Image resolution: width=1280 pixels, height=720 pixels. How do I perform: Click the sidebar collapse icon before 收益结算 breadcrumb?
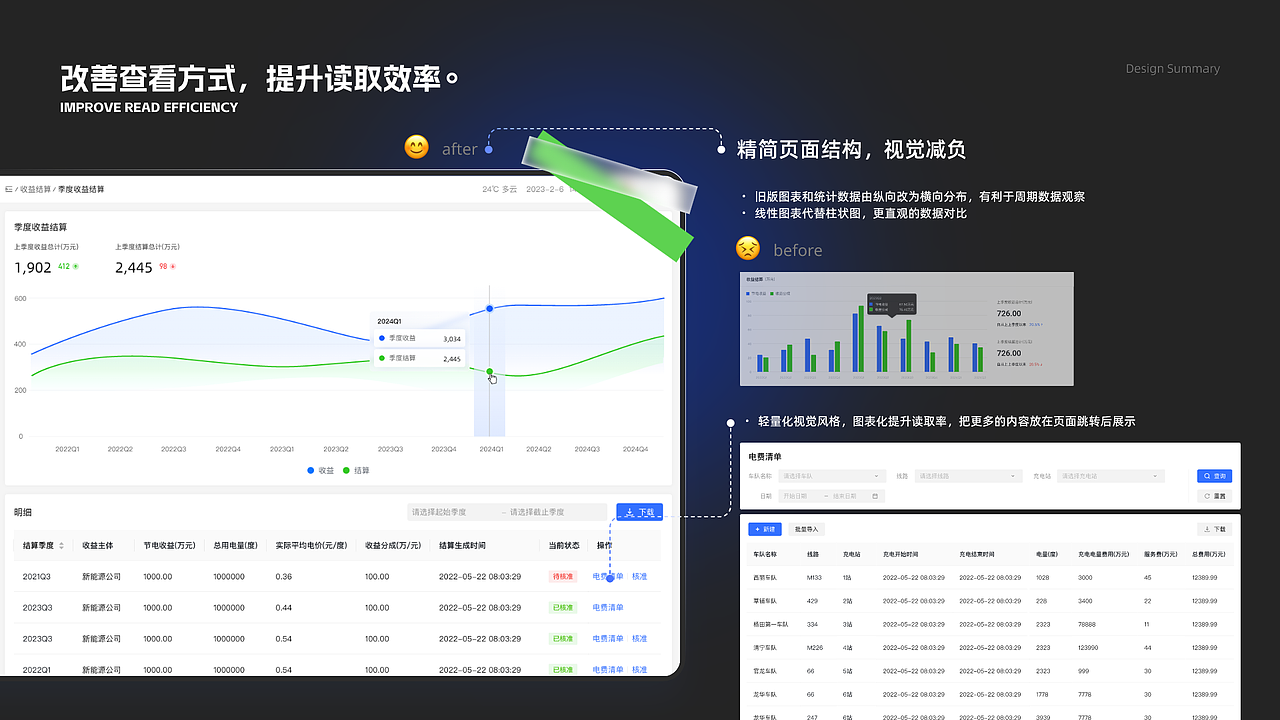(x=8, y=189)
